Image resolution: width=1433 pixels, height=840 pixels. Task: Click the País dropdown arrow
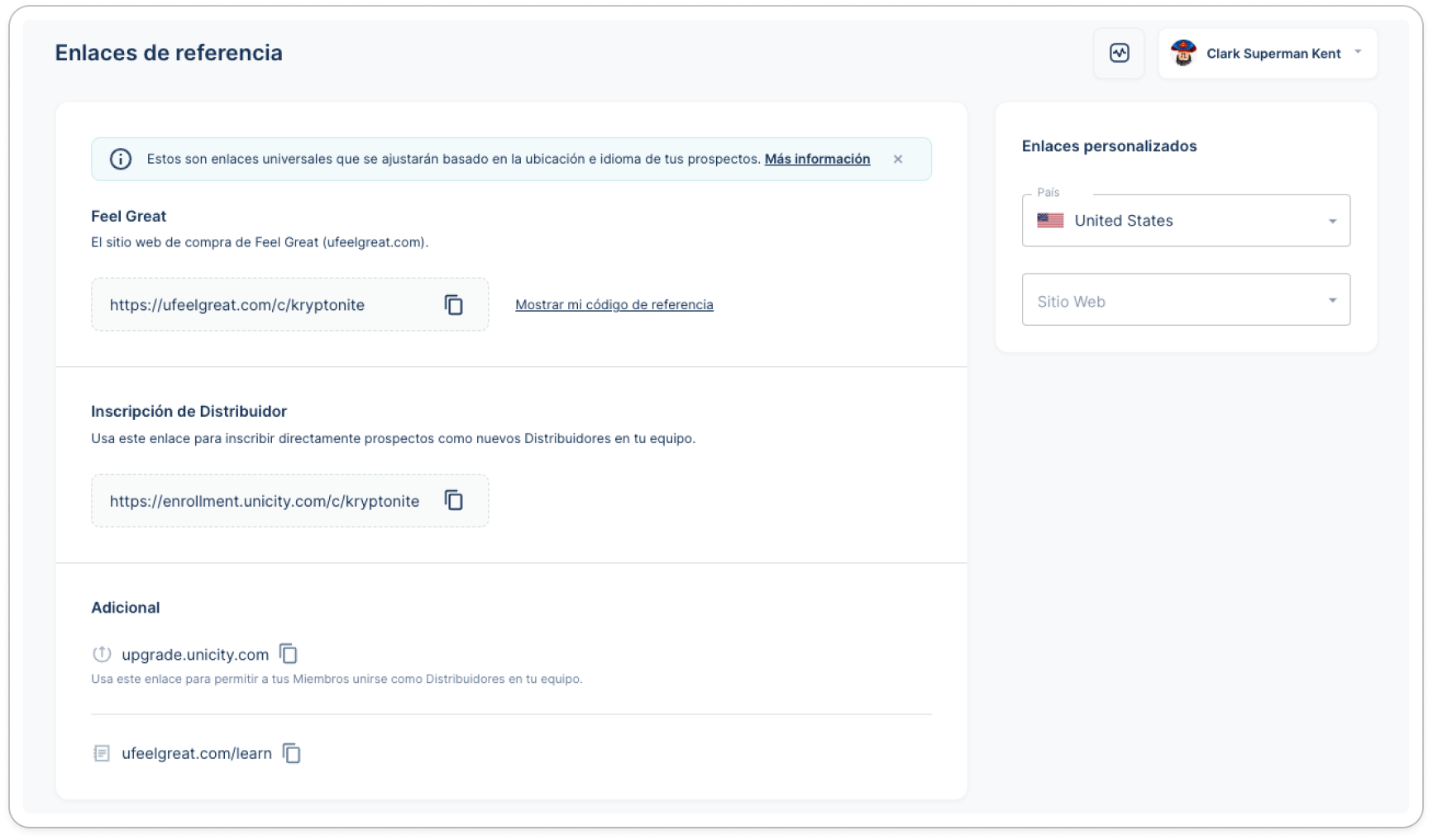pos(1332,221)
